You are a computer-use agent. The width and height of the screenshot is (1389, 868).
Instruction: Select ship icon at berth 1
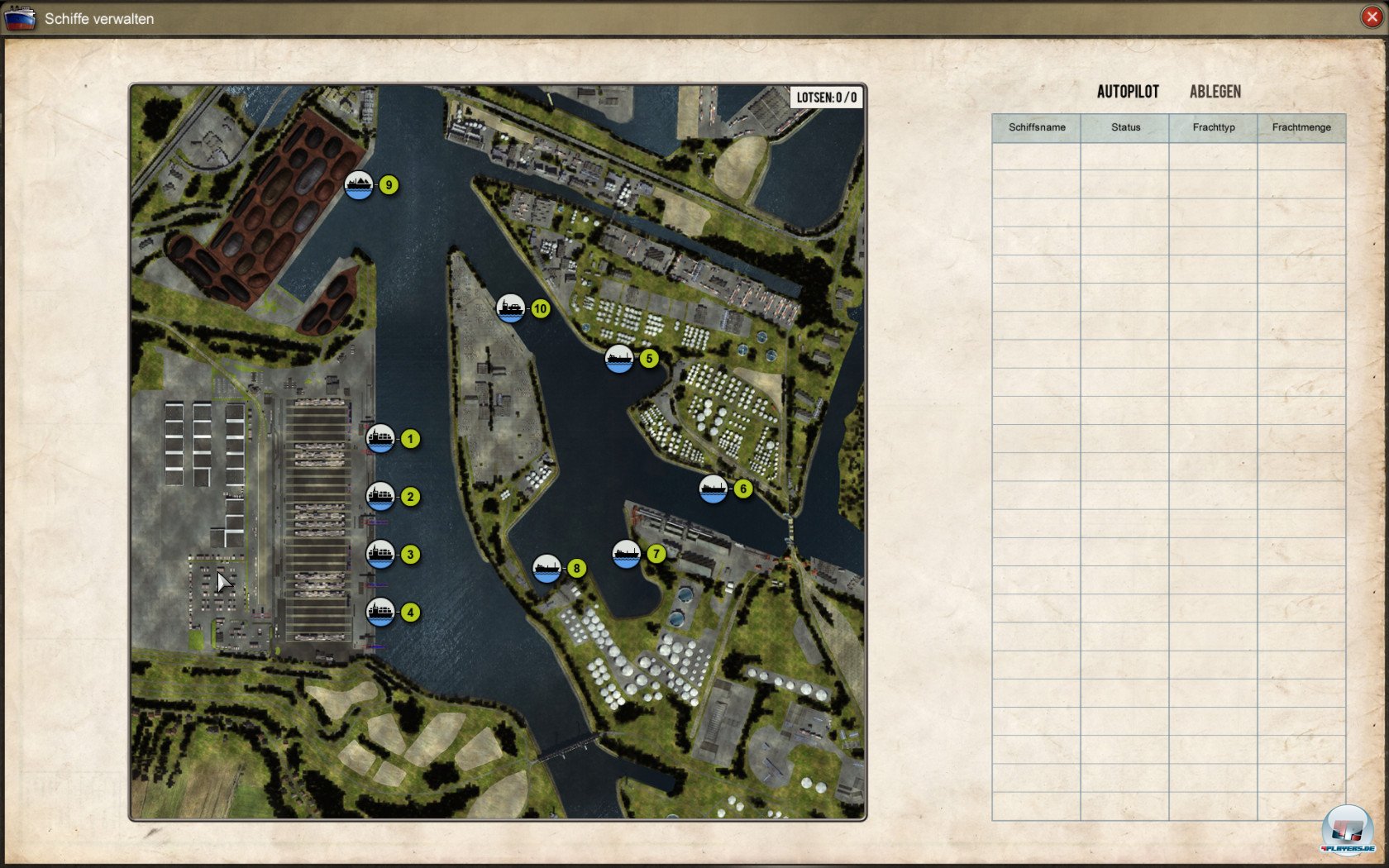380,439
